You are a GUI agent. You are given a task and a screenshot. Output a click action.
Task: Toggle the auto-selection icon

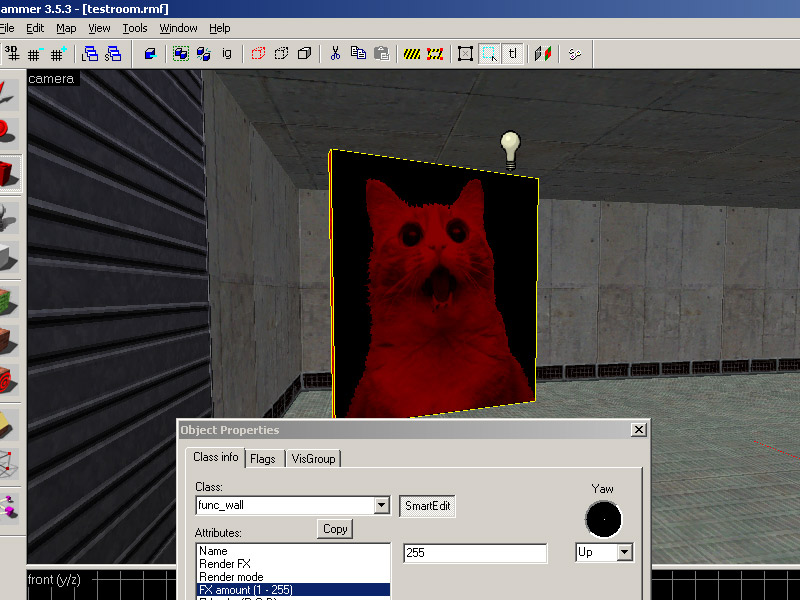click(x=489, y=53)
